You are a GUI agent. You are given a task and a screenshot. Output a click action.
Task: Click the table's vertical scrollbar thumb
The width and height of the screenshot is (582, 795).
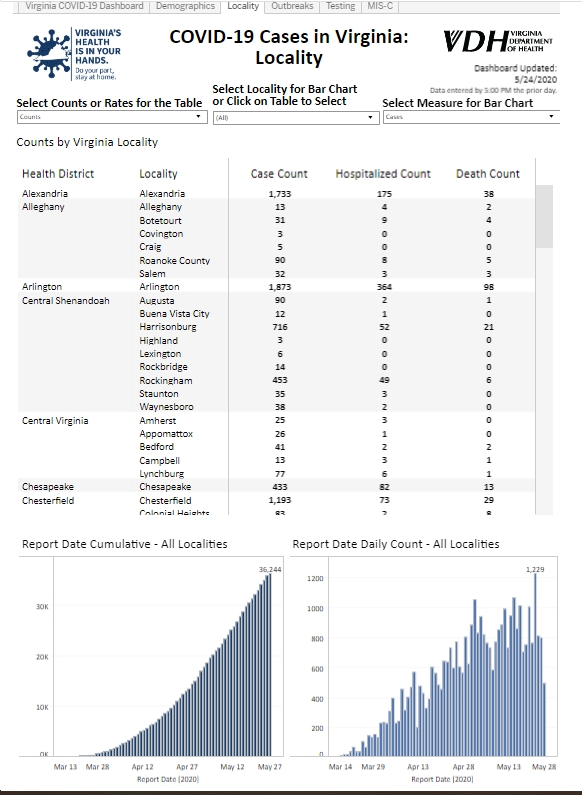[x=544, y=216]
